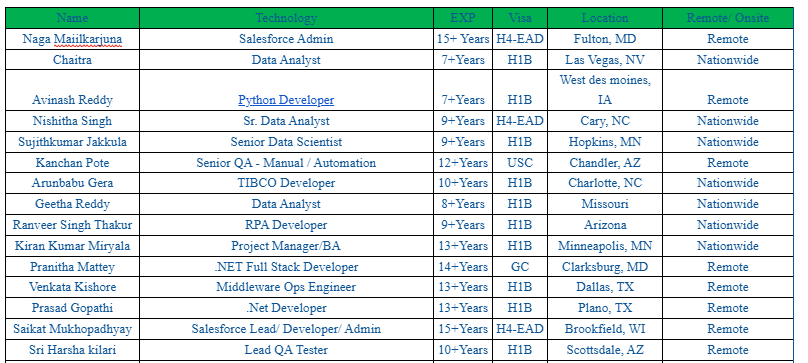This screenshot has width=808, height=363.
Task: Select the Sri Harsha kilari cell
Action: tap(73, 350)
